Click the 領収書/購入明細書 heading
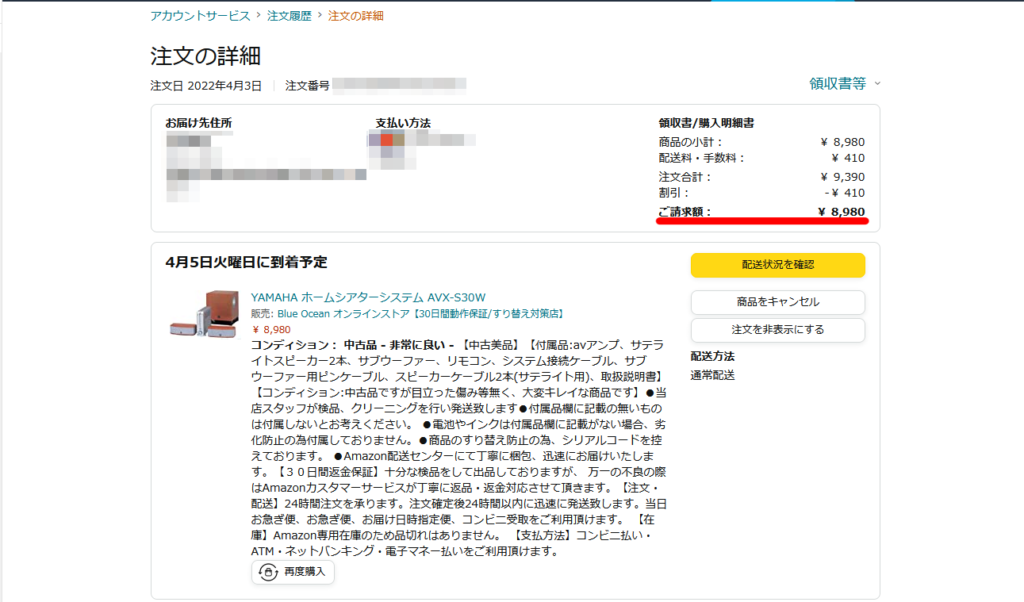The width and height of the screenshot is (1024, 602). (705, 123)
